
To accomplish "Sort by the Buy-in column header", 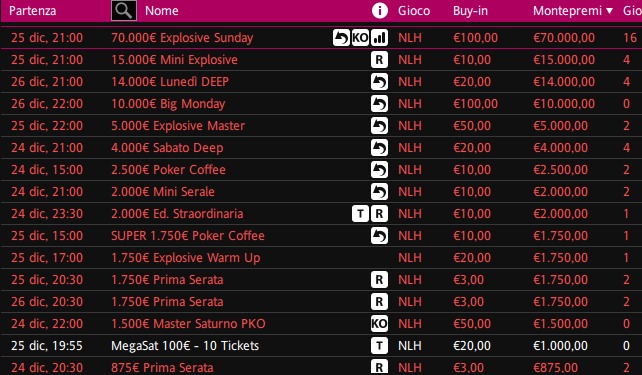I will [470, 11].
